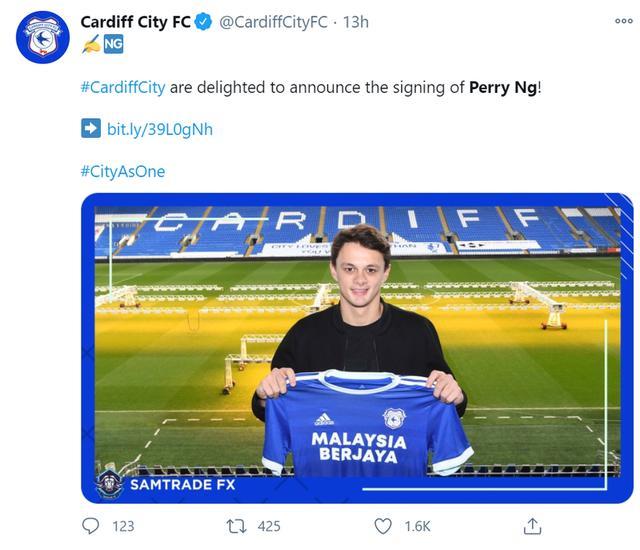Open the @CardiffCityFC handle link
Viewport: 640px width, 550px height.
(272, 22)
